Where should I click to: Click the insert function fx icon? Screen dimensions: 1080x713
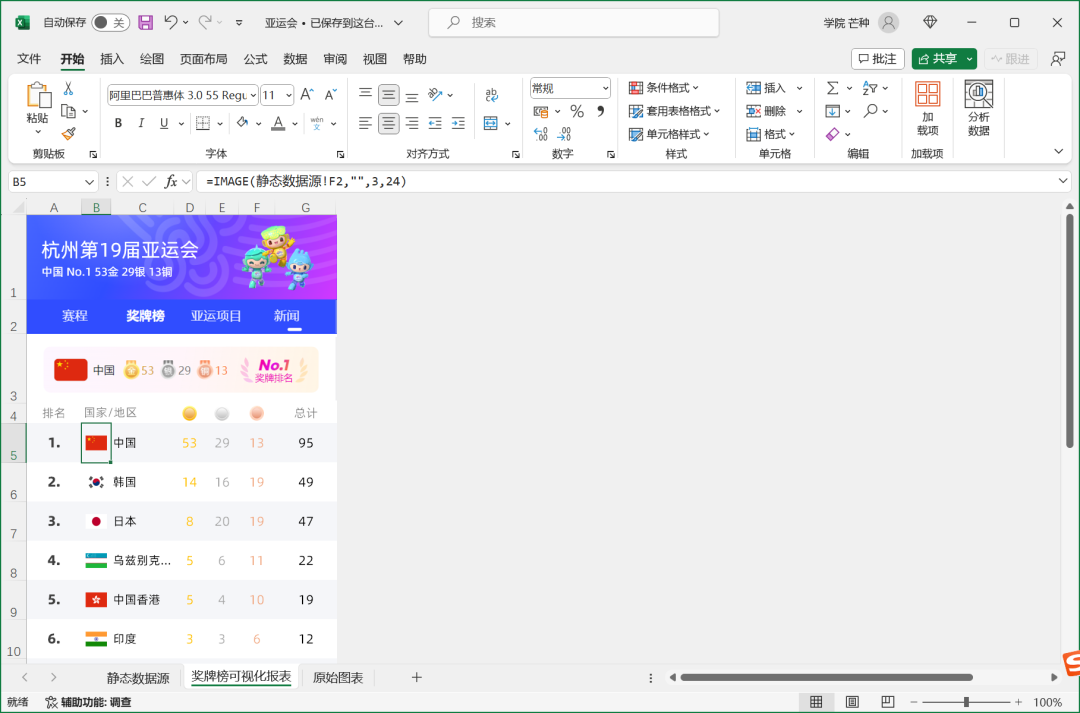click(x=172, y=181)
